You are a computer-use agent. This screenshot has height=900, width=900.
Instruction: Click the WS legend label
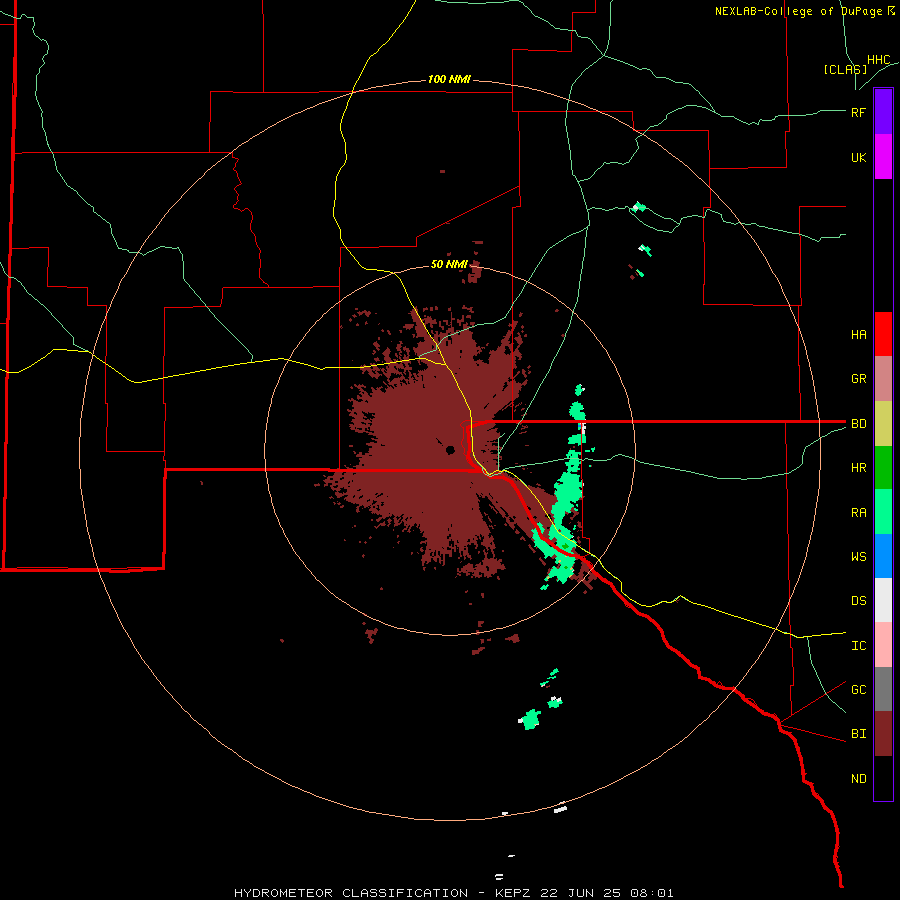pos(858,557)
